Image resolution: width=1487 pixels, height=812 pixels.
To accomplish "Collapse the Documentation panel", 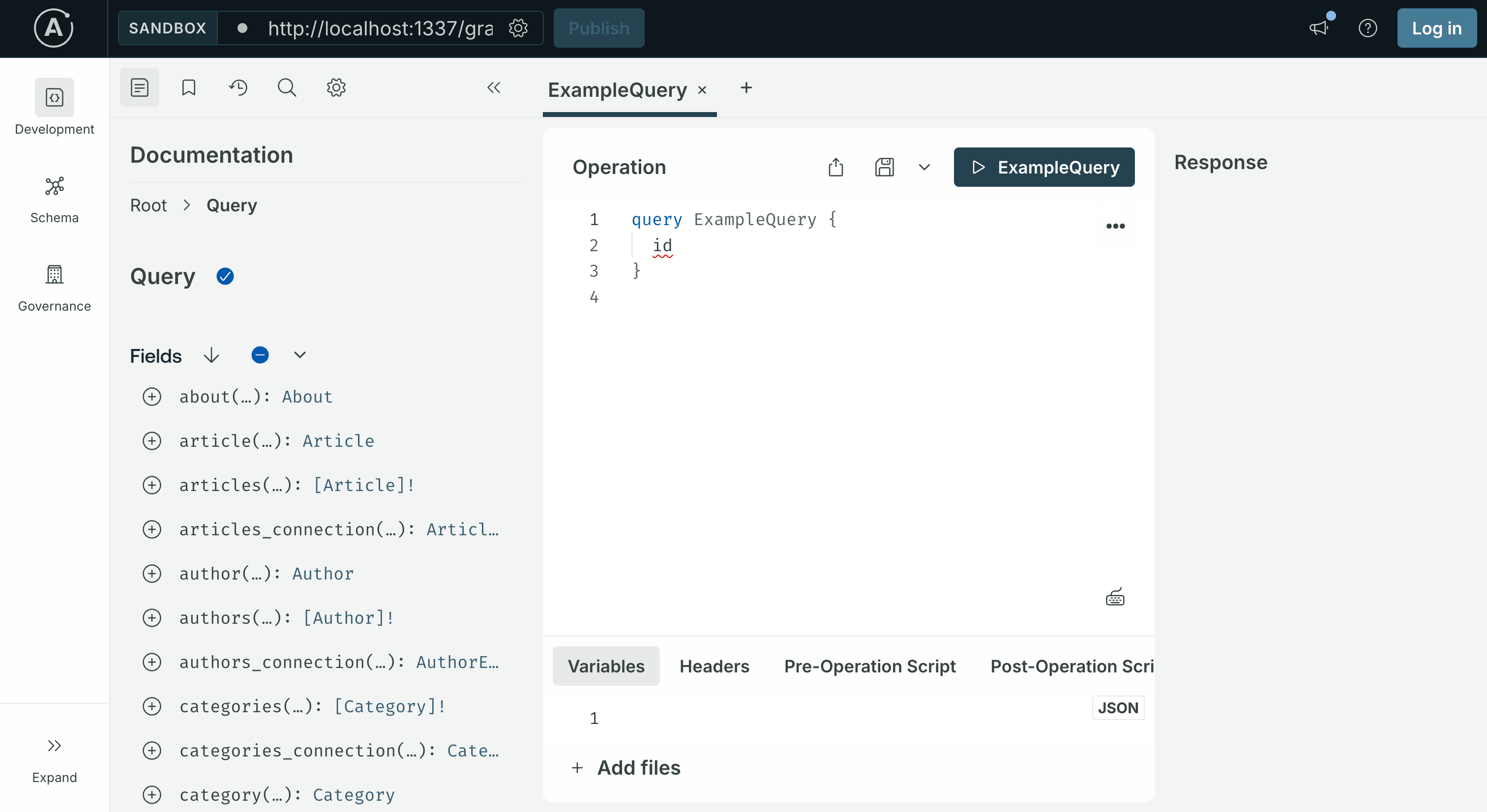I will point(494,87).
